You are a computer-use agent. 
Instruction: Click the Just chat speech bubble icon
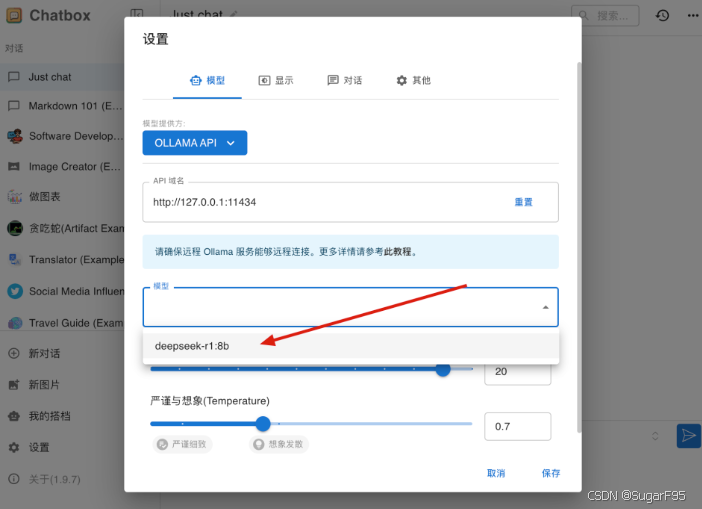tap(14, 77)
